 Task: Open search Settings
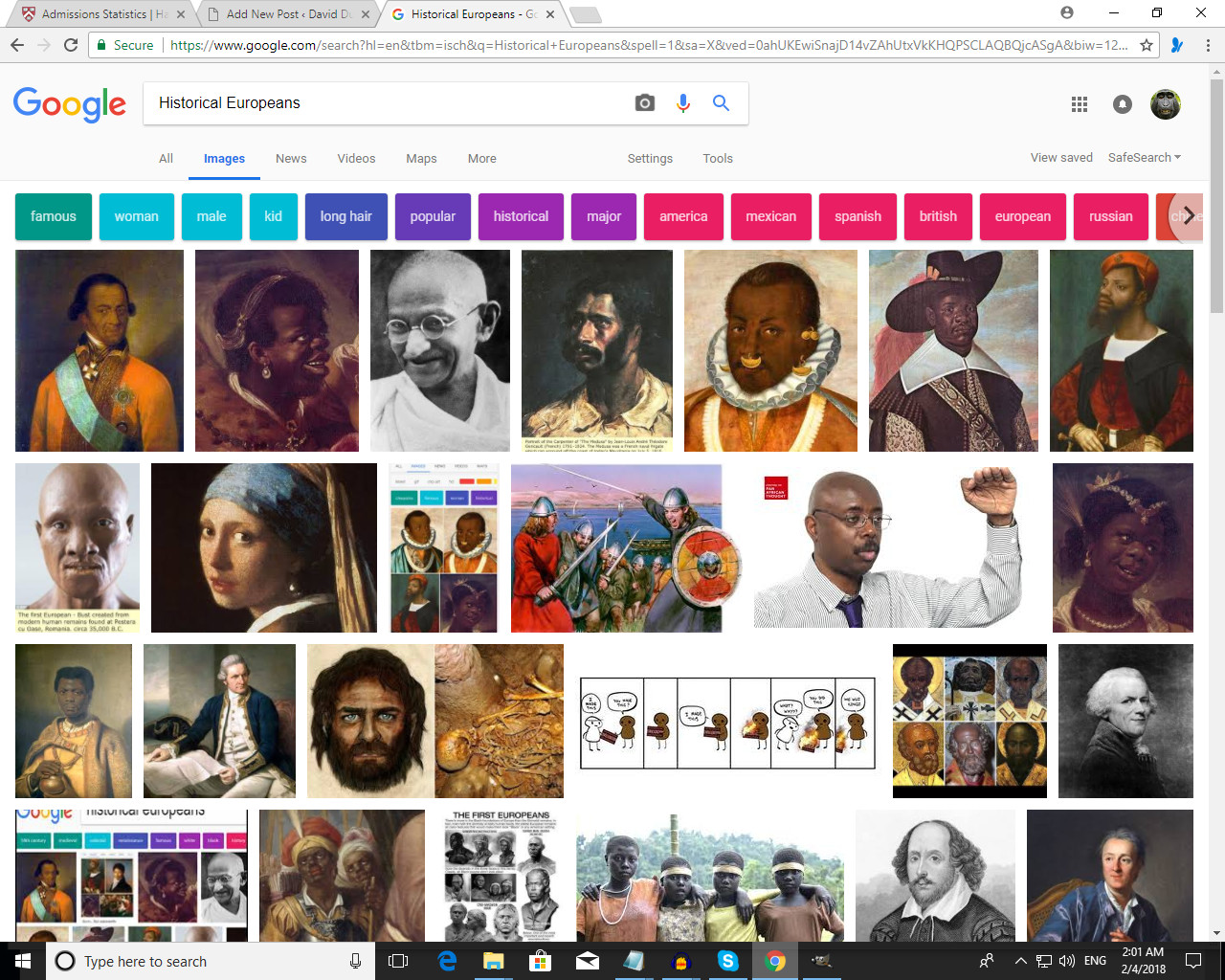pyautogui.click(x=650, y=159)
